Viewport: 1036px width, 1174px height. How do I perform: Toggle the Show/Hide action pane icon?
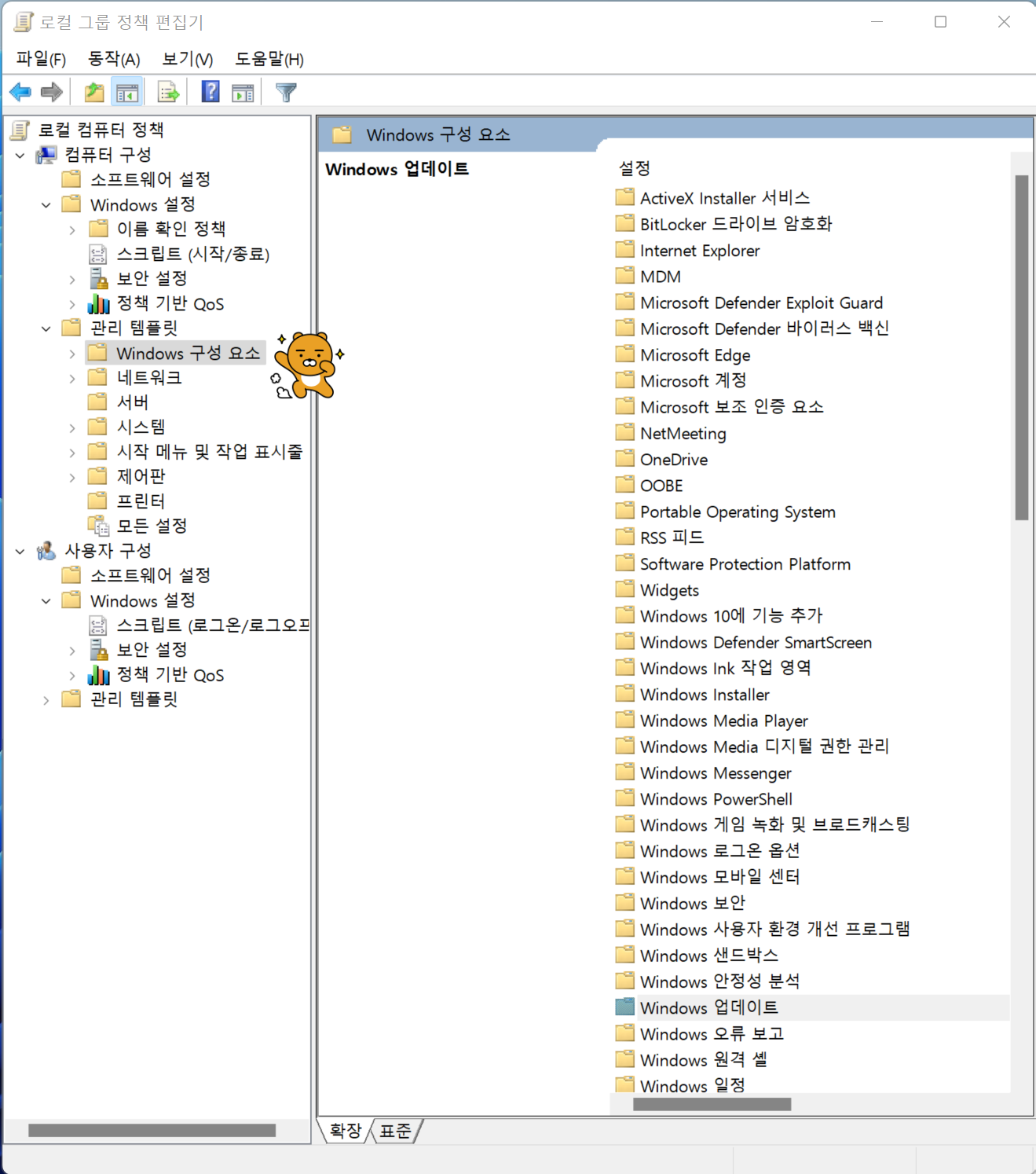[243, 92]
